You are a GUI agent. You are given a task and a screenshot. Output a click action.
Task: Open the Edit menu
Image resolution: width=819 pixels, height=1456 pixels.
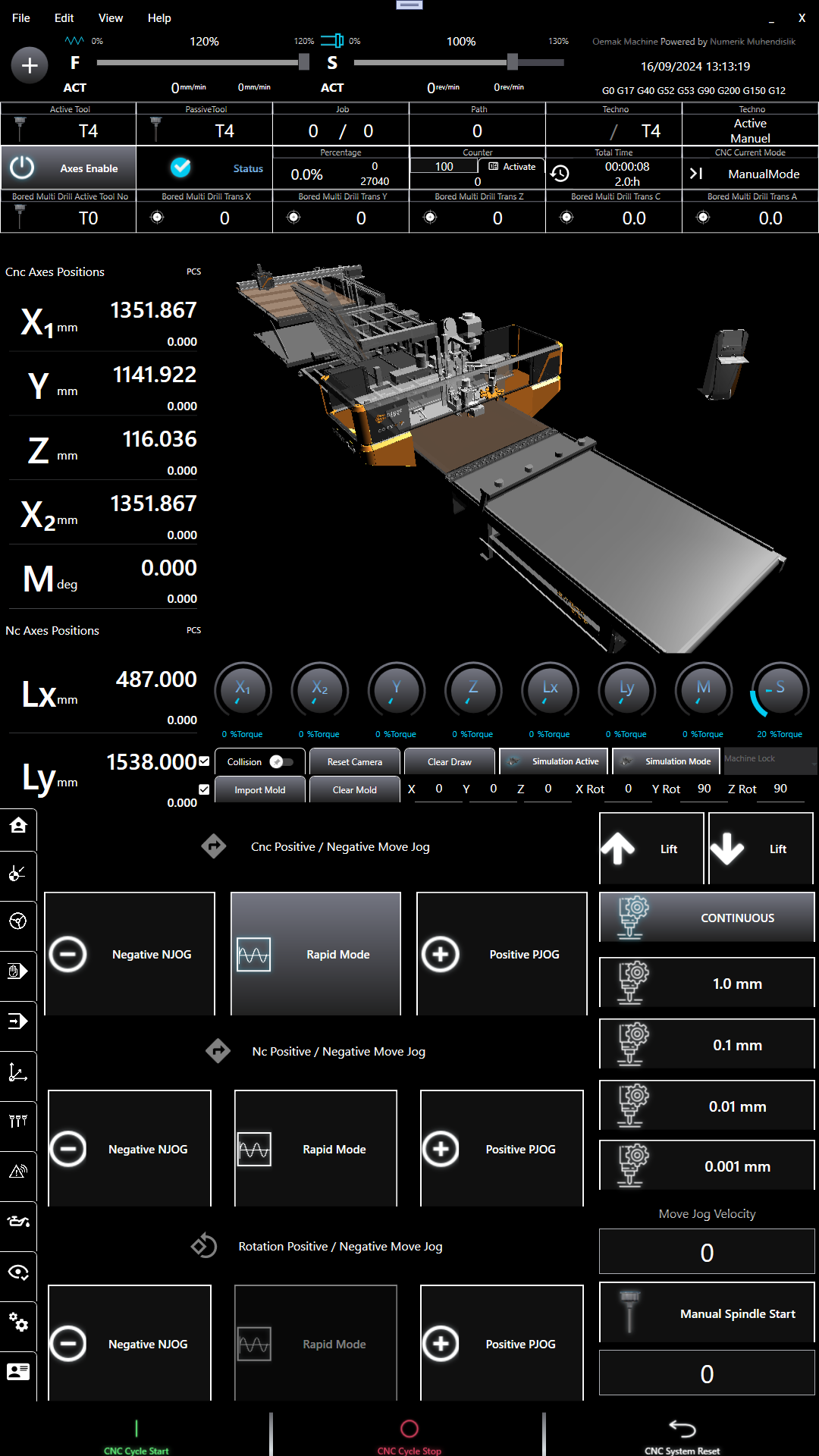pyautogui.click(x=64, y=18)
